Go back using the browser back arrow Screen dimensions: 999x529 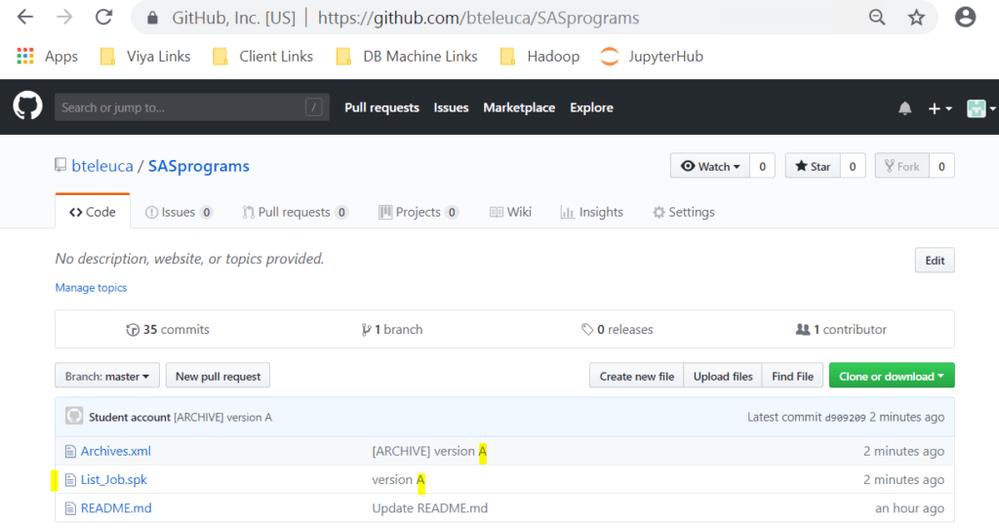point(25,17)
